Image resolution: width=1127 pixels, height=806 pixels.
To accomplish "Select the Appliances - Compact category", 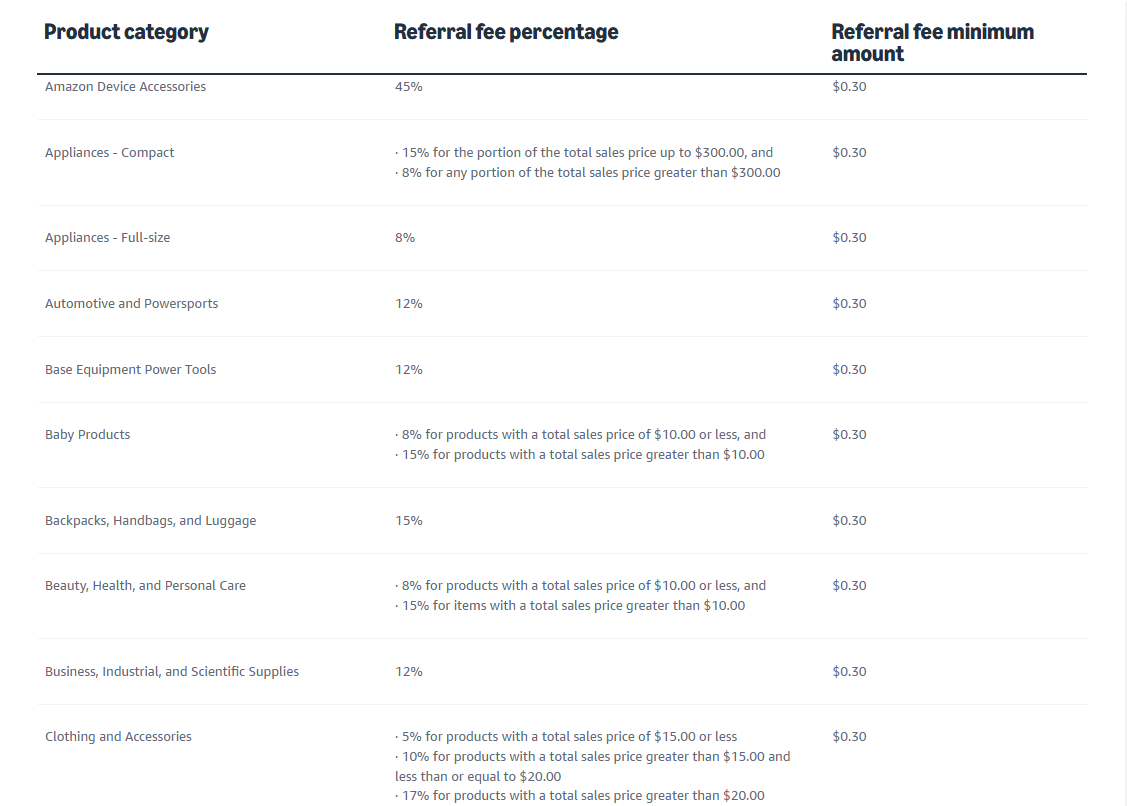I will [x=109, y=152].
